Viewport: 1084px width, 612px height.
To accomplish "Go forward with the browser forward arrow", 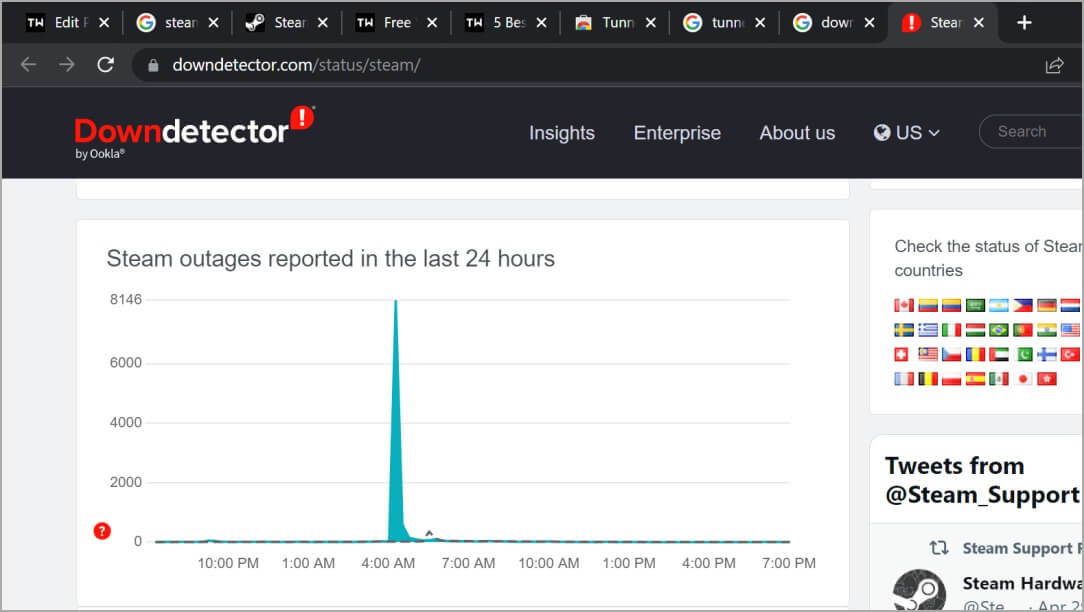I will [66, 65].
